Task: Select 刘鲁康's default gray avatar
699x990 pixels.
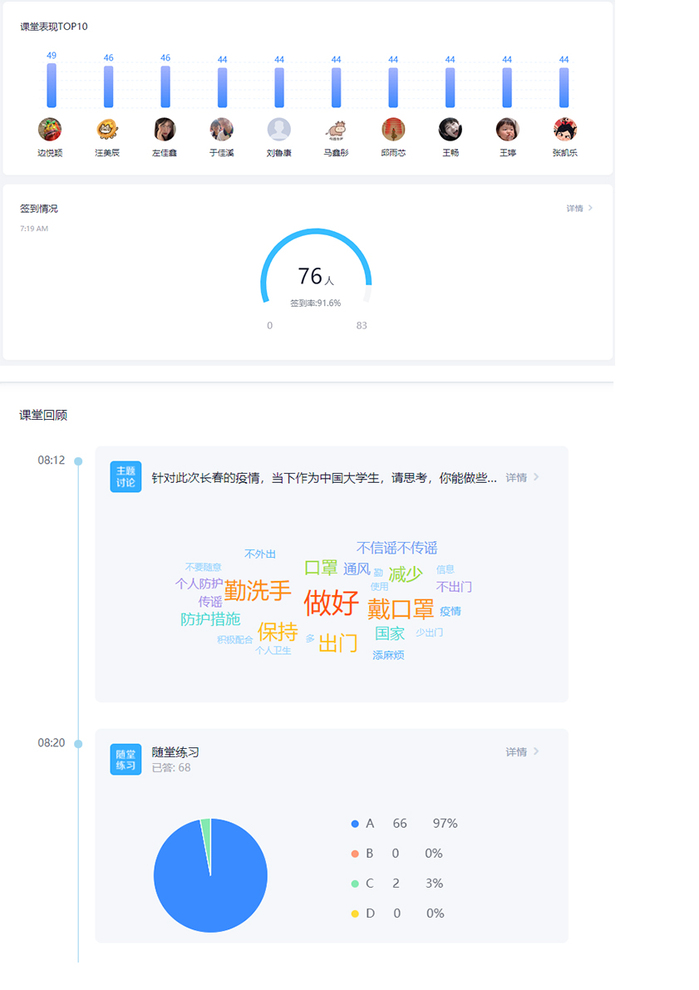Action: click(279, 129)
